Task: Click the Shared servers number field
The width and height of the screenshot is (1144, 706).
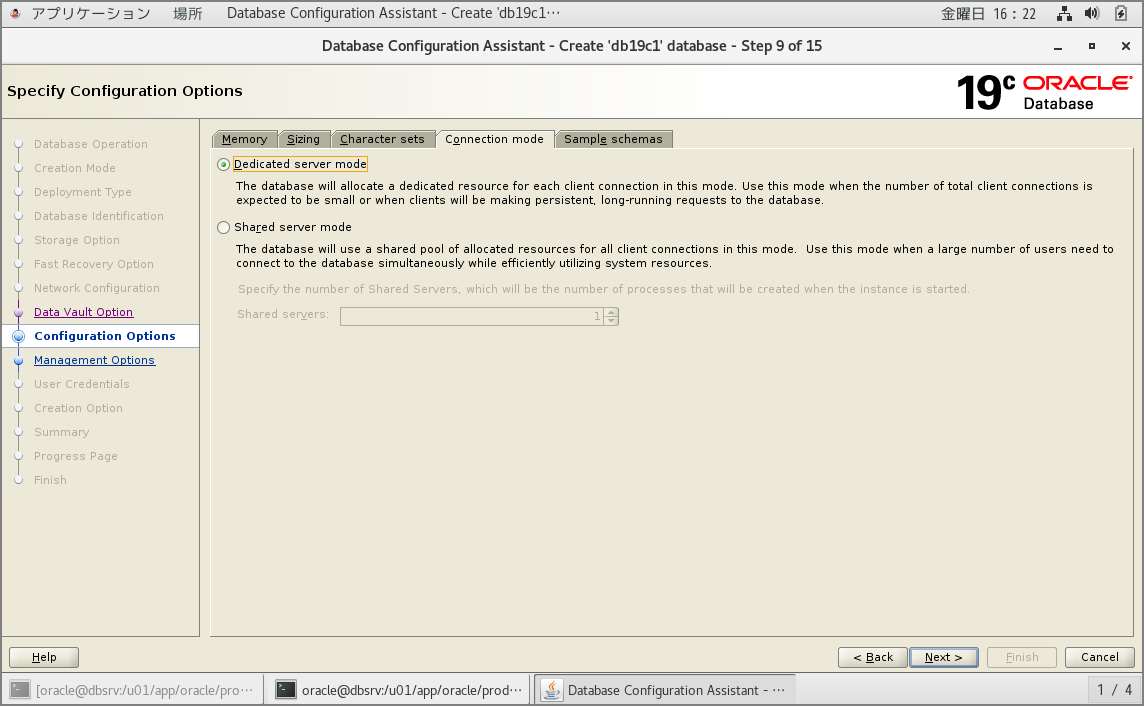Action: point(470,316)
